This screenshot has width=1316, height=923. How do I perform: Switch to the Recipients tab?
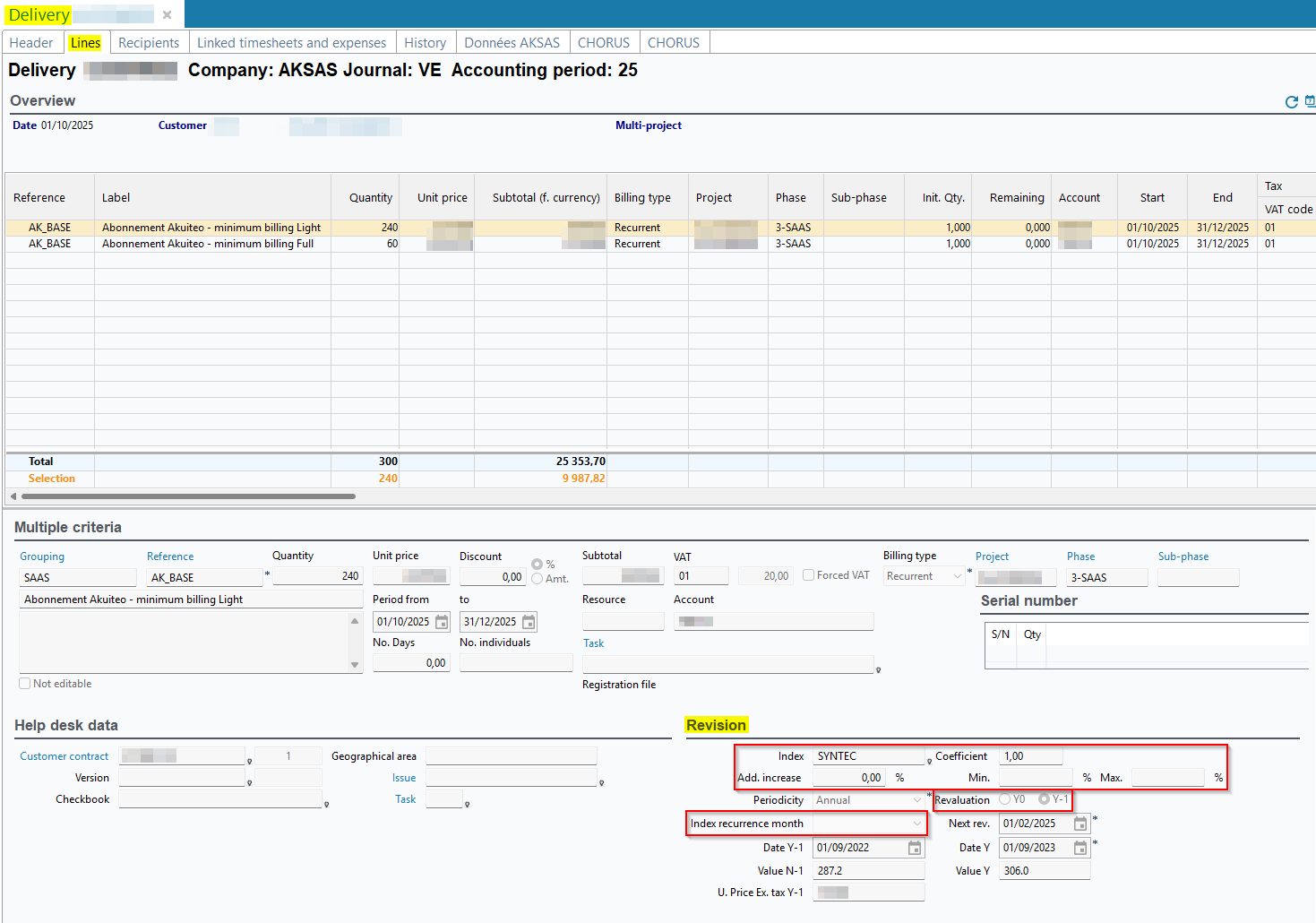tap(149, 43)
